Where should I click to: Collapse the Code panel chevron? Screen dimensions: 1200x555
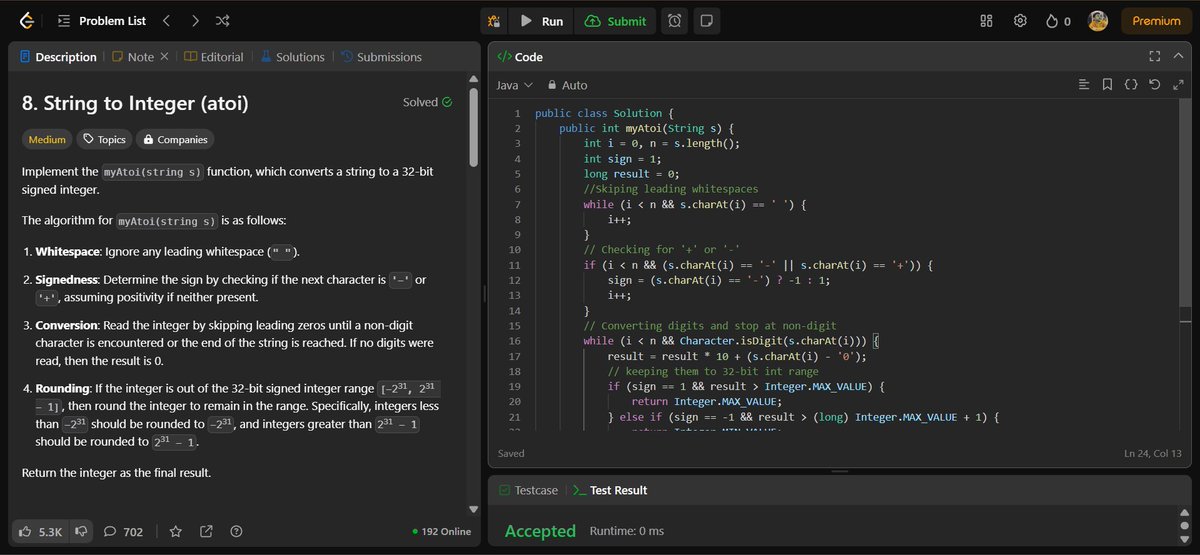pyautogui.click(x=1179, y=57)
